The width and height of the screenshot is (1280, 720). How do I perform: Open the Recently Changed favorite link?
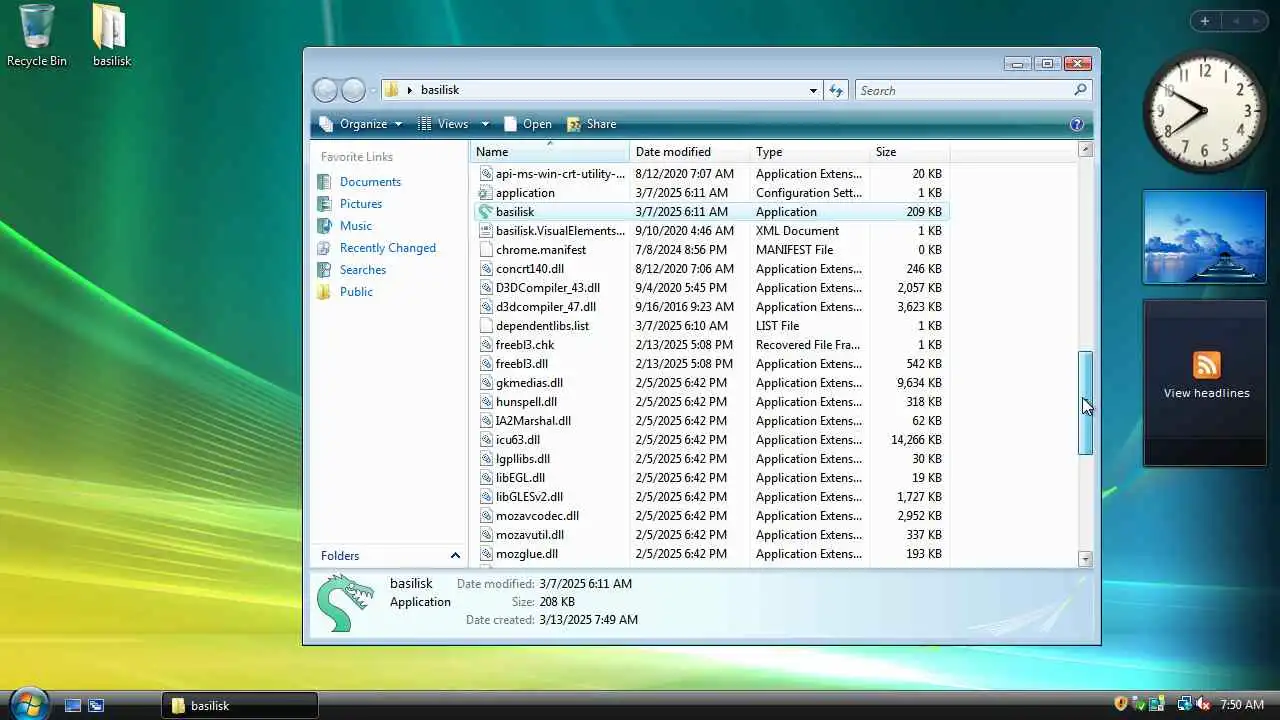point(388,248)
